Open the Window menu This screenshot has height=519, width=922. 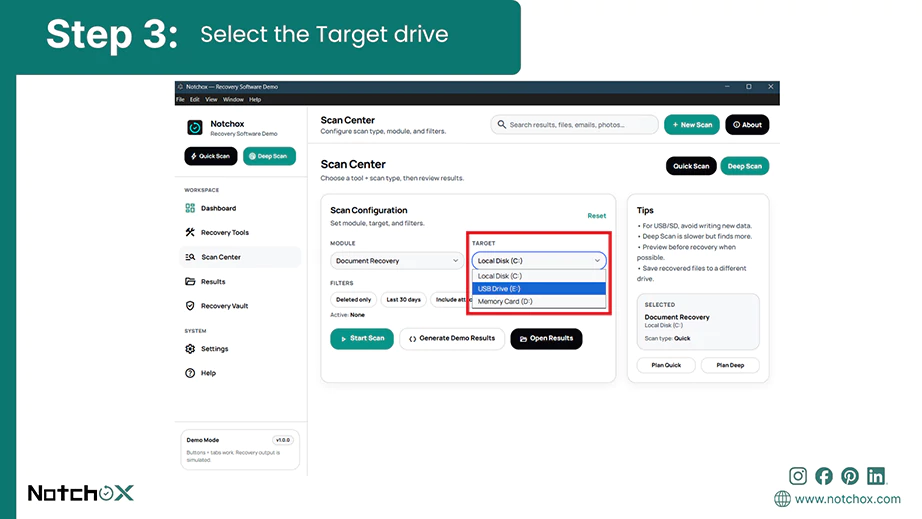coord(233,99)
